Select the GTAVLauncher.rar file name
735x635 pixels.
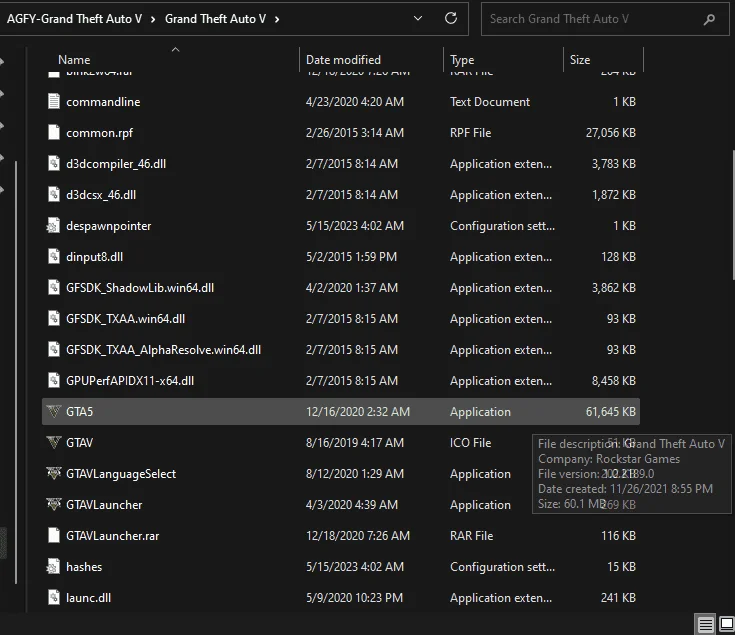point(112,535)
